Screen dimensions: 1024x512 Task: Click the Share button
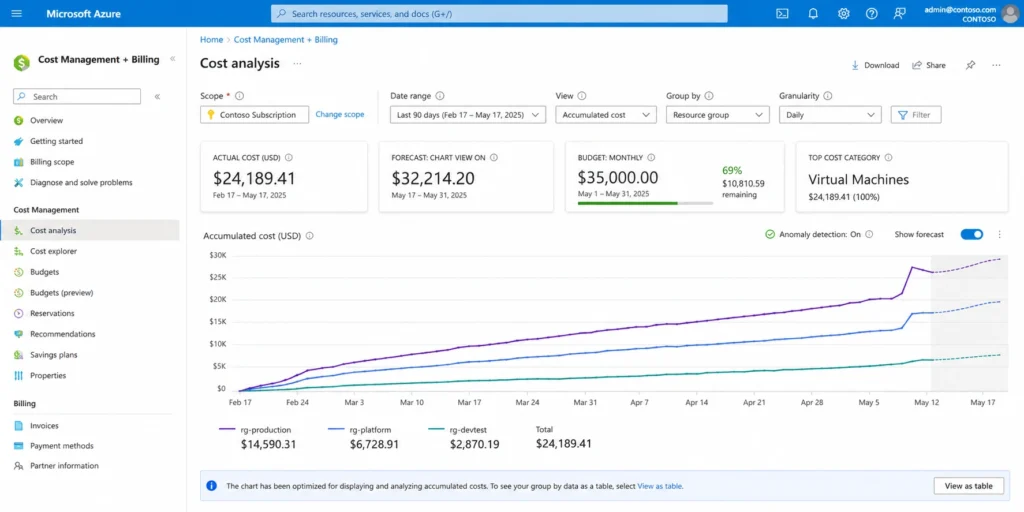point(929,65)
